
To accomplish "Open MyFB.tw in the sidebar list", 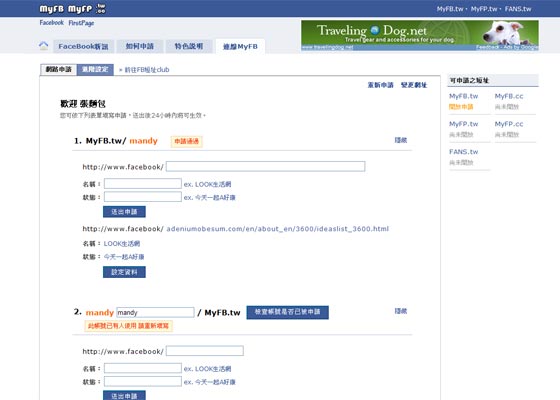I will click(464, 96).
